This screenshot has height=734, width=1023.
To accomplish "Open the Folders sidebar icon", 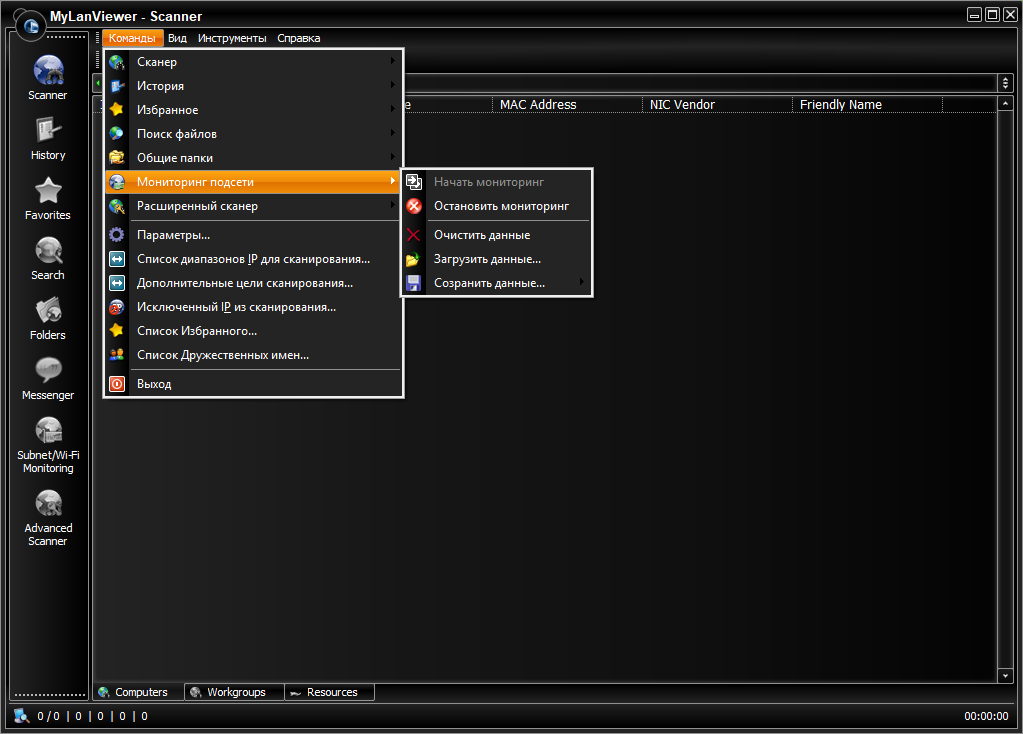I will 48,311.
